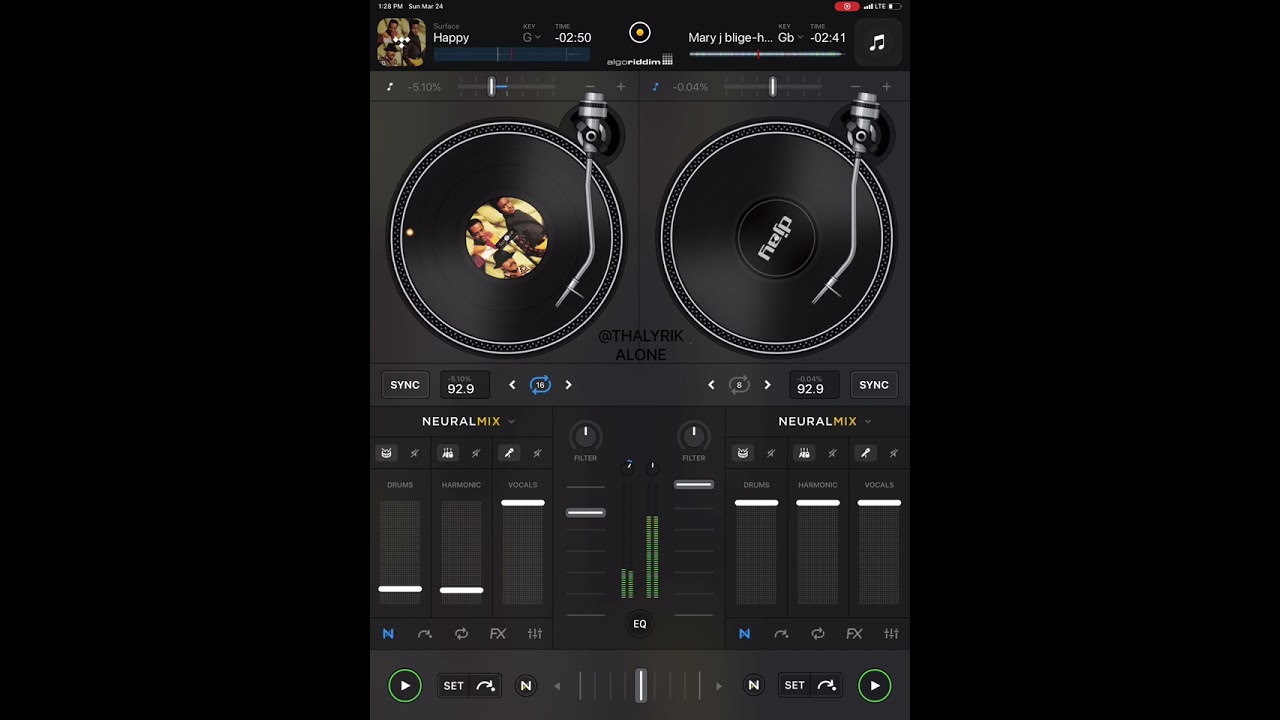
Task: Play the Happy deck
Action: click(x=405, y=685)
